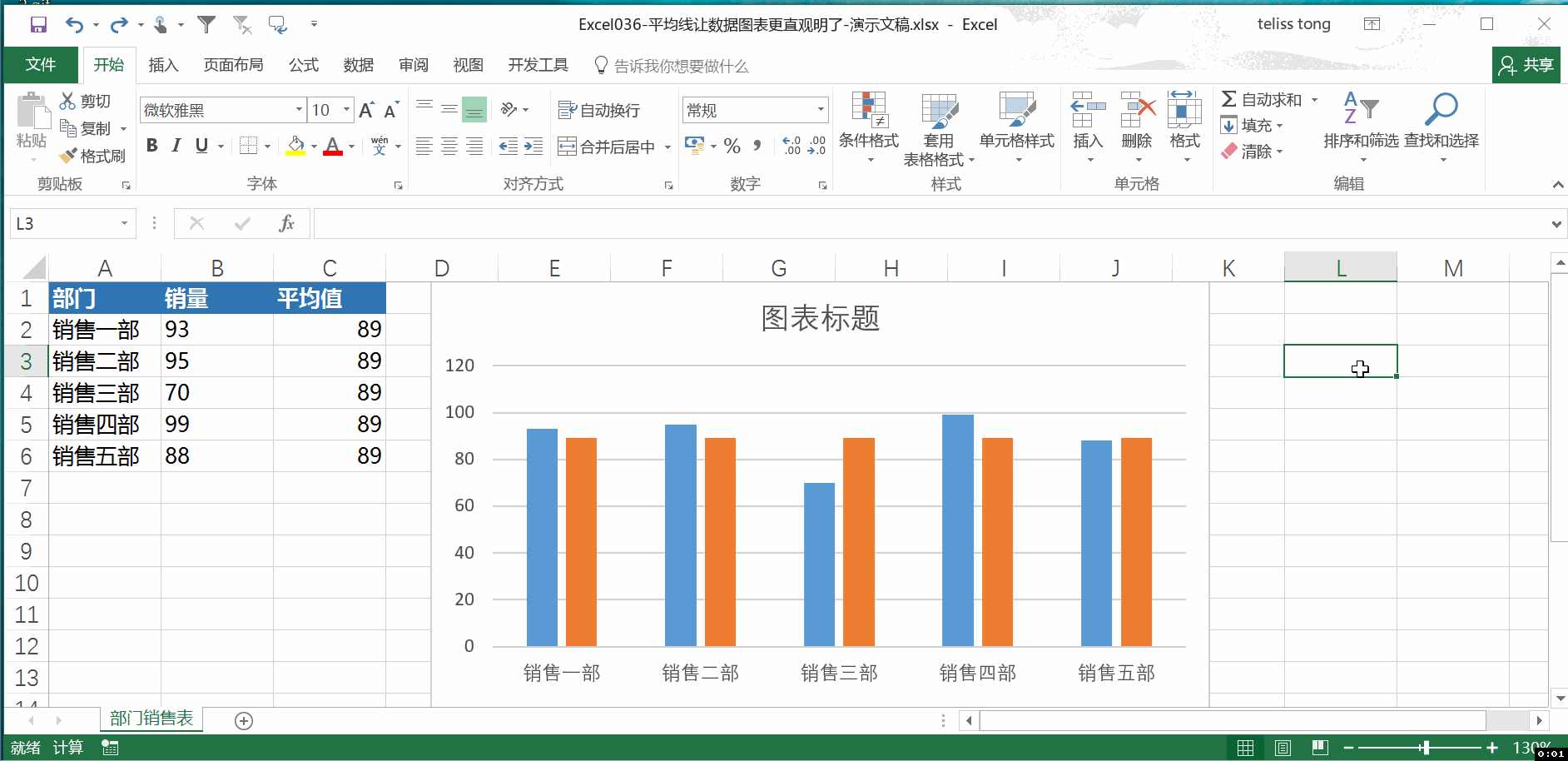Click the chart title 图表标题
The height and width of the screenshot is (761, 1568).
821,318
